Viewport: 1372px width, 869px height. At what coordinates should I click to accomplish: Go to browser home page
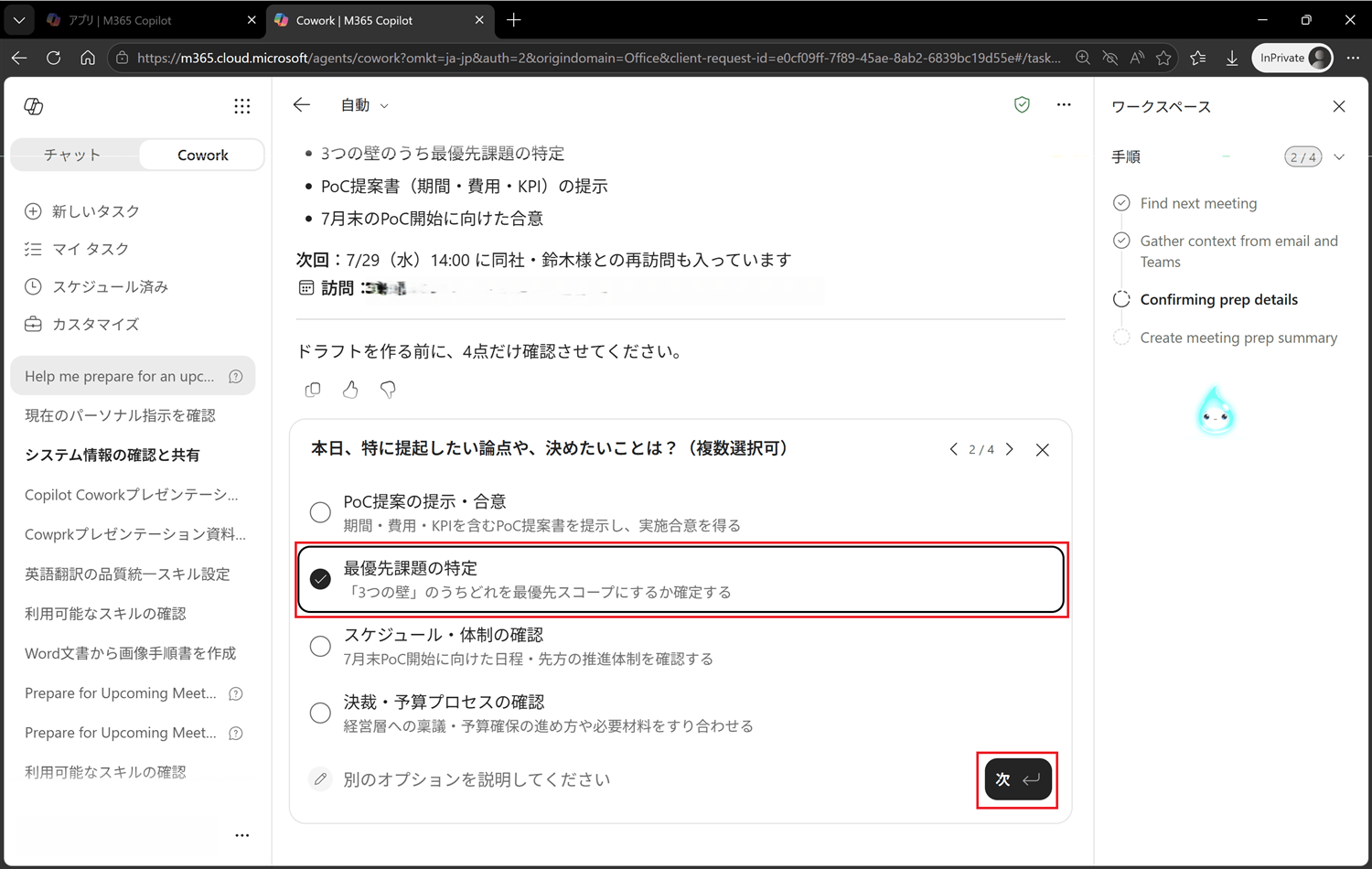click(x=88, y=58)
